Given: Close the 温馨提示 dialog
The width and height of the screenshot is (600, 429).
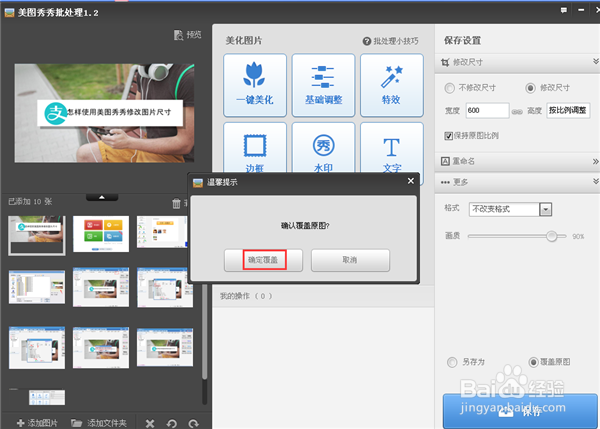Looking at the screenshot, I should [x=411, y=181].
